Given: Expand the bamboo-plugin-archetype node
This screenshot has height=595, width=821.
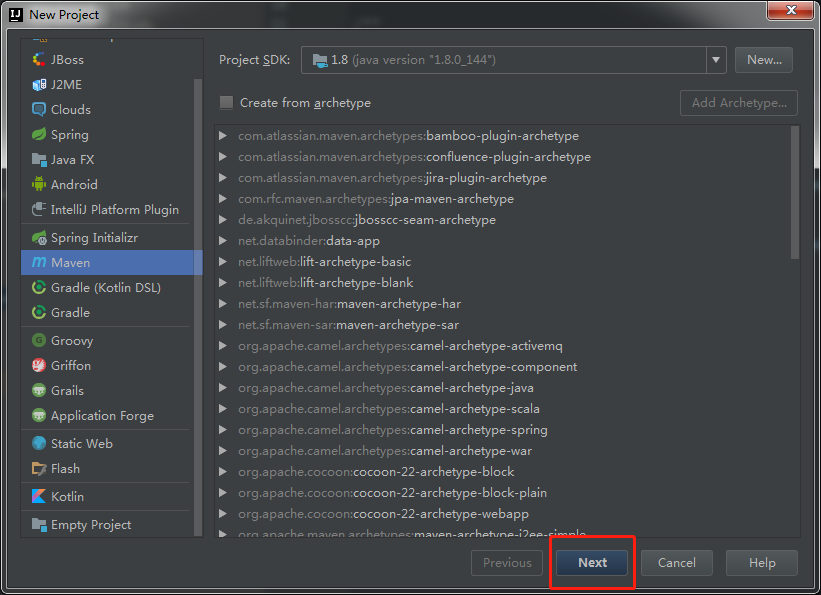Looking at the screenshot, I should (x=223, y=136).
